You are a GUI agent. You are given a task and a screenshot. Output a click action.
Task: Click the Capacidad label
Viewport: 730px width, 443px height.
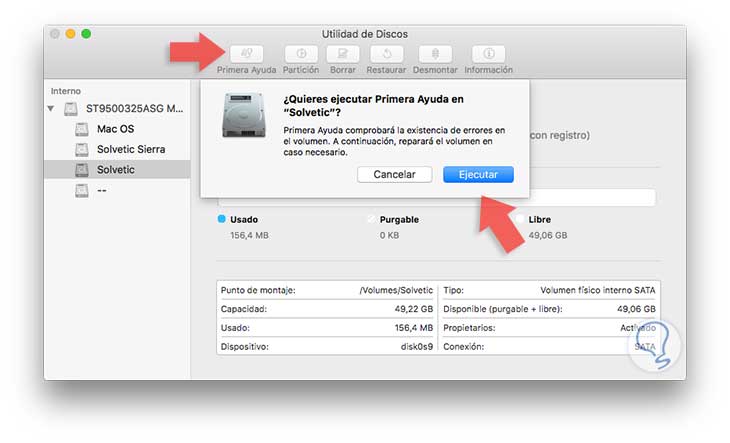[243, 309]
